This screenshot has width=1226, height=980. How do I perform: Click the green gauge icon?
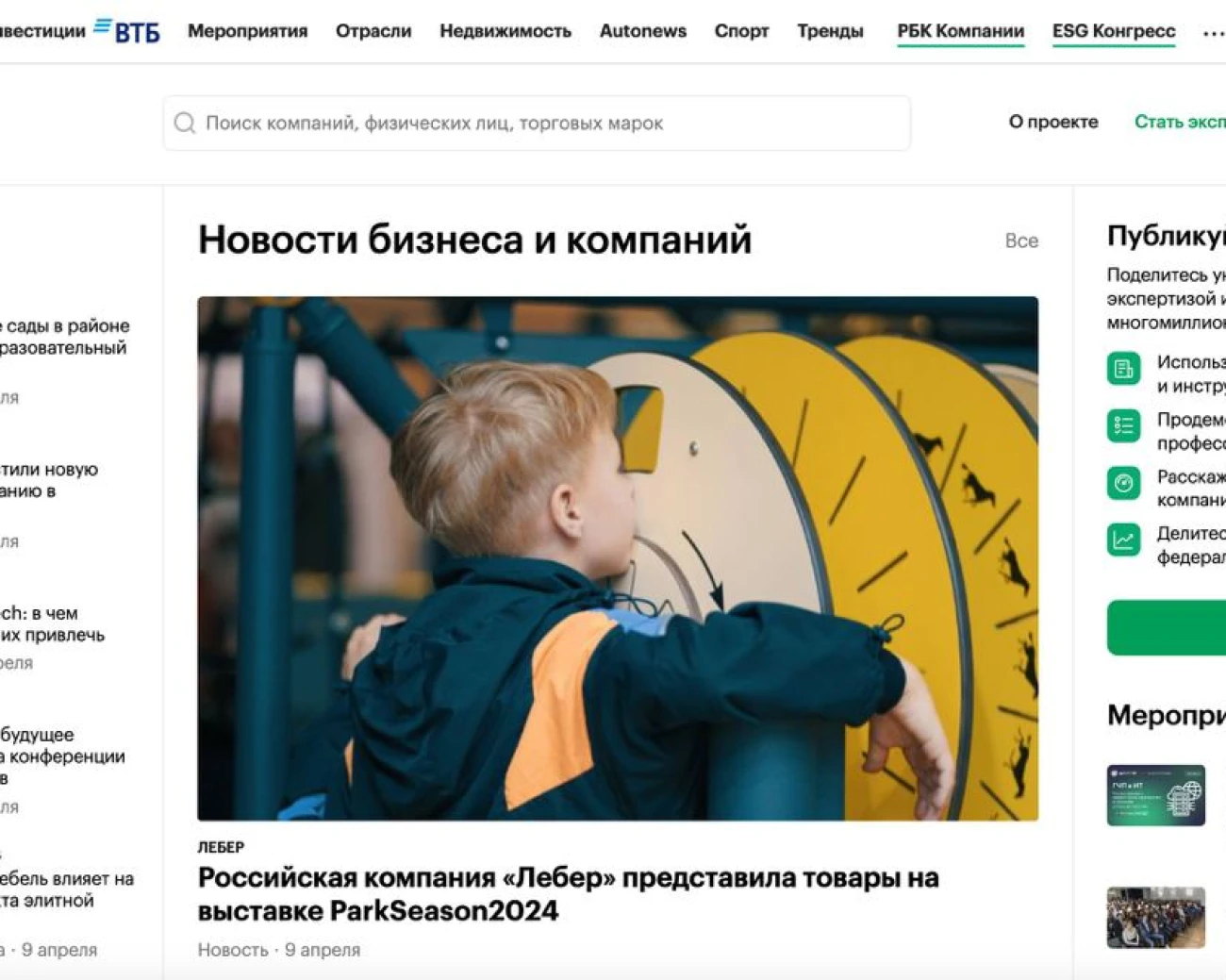[1123, 483]
